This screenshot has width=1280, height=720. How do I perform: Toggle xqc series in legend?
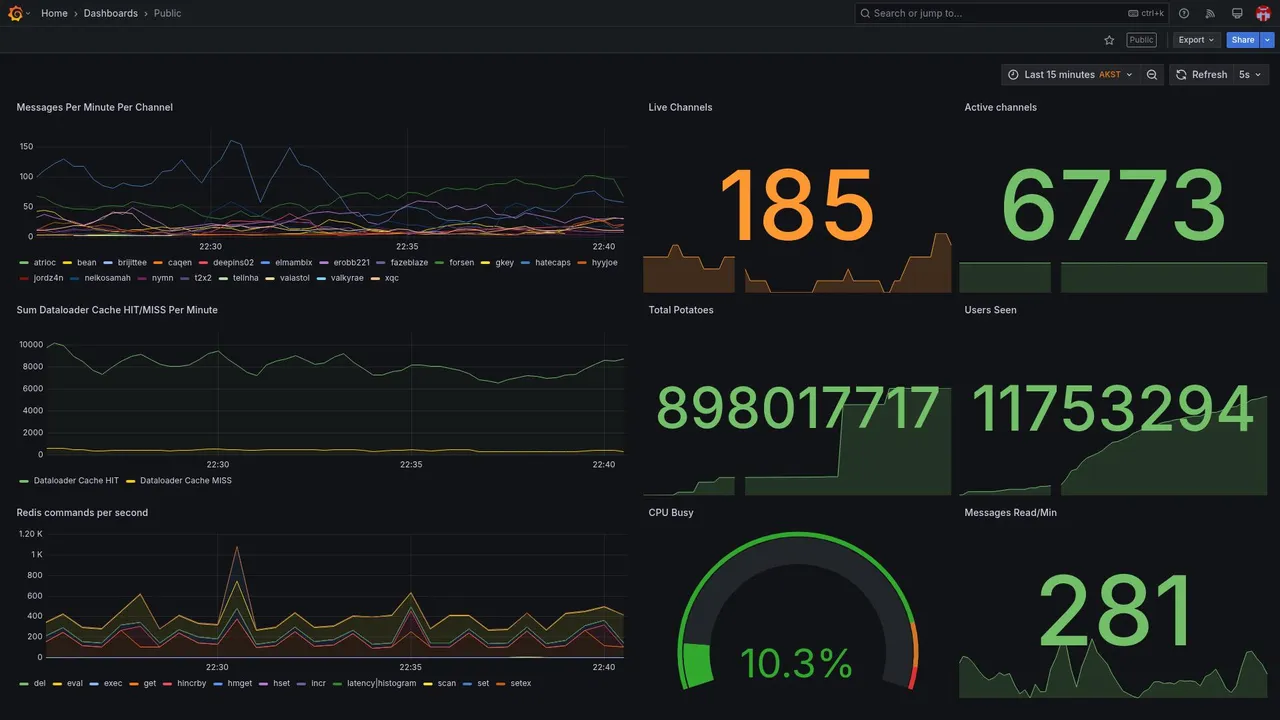pos(392,278)
